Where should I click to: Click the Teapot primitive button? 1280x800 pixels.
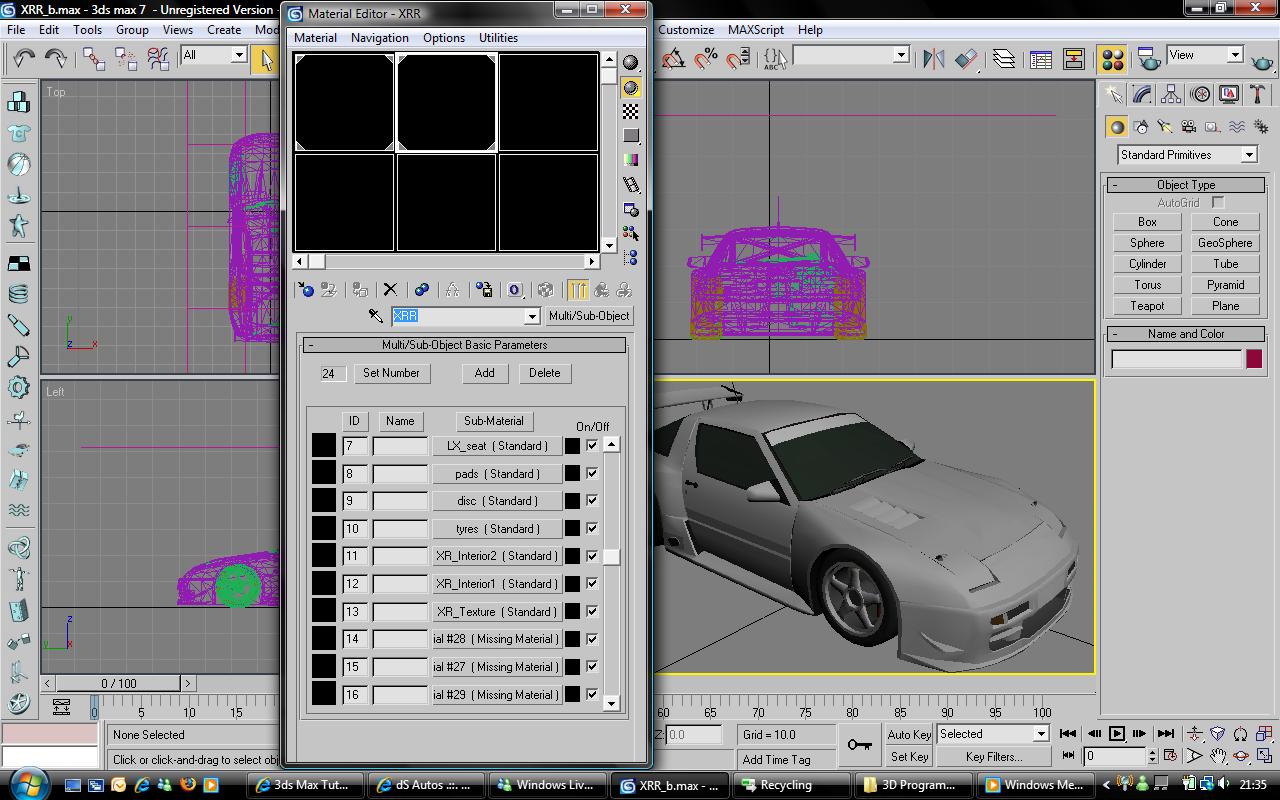click(1147, 306)
